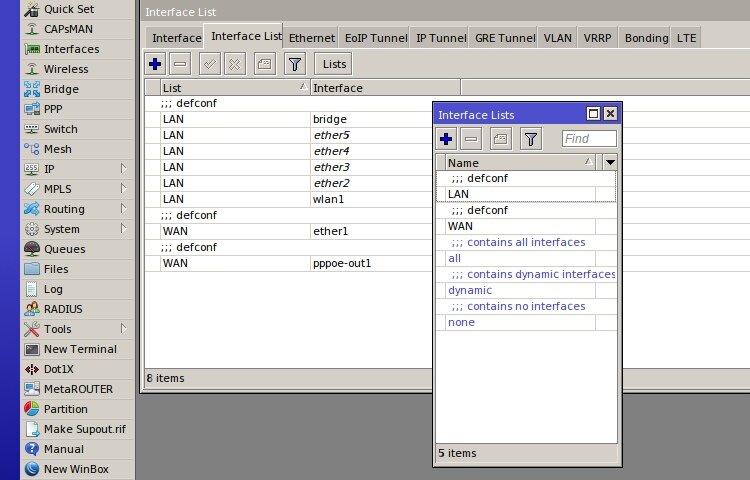
Task: Expand Tools submenu
Action: 123,328
